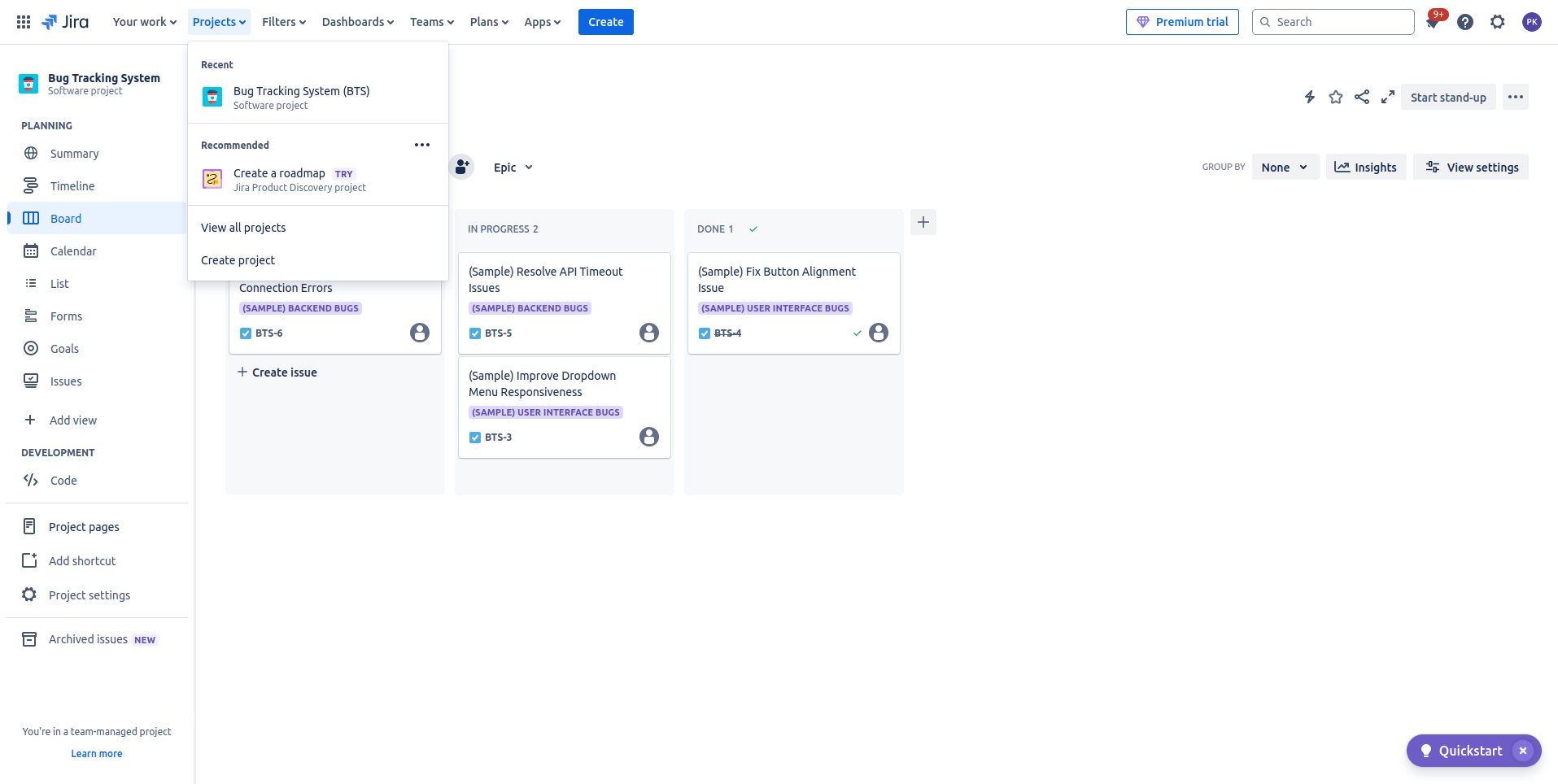Expand the Dashboards menu

[357, 22]
